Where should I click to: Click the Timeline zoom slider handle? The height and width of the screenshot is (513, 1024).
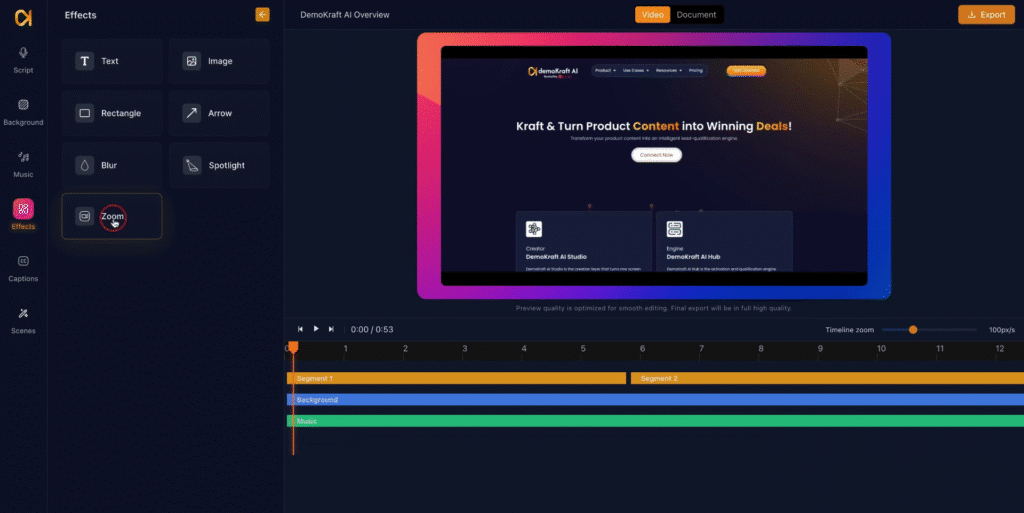point(913,329)
